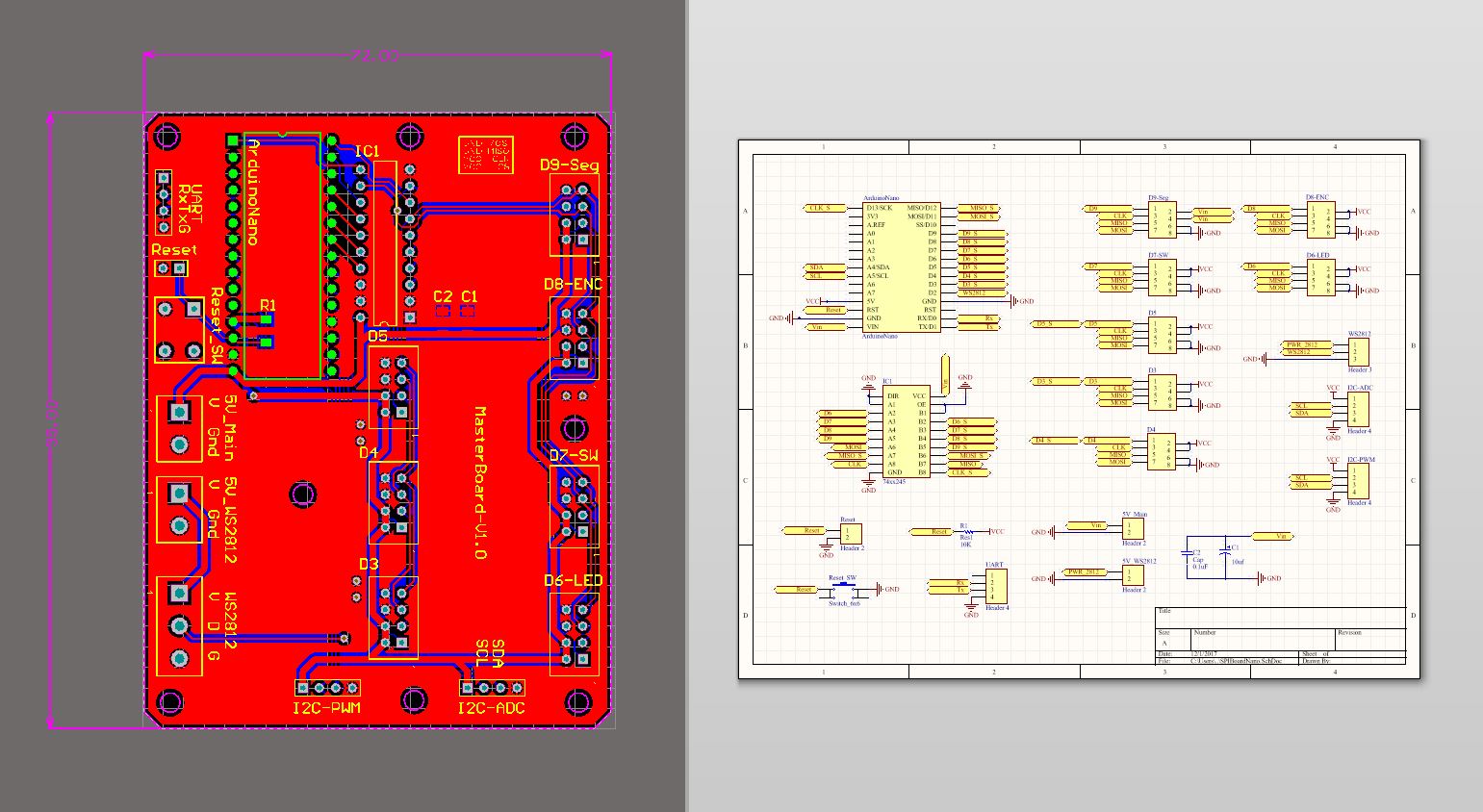Select the D3 designator on the PCB

click(370, 564)
